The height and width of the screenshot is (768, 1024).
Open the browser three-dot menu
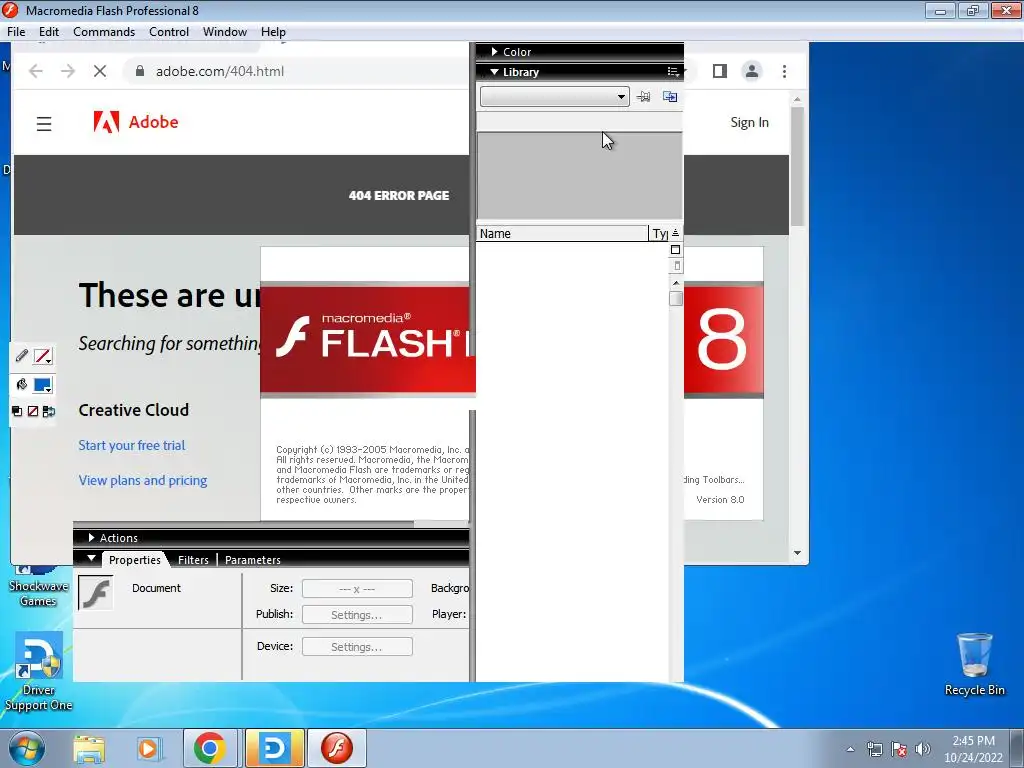(x=784, y=71)
